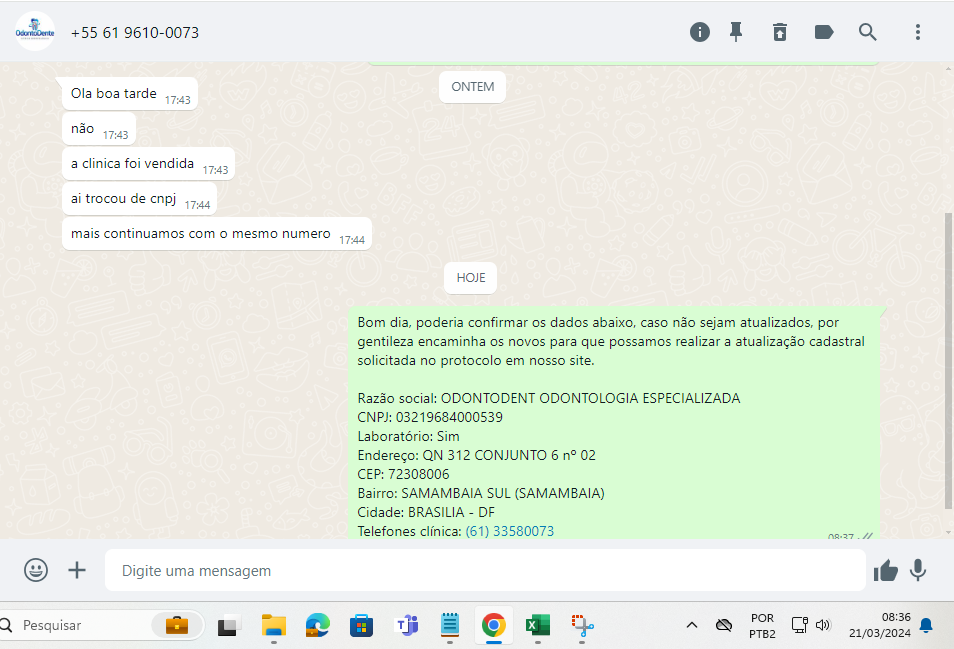Image resolution: width=954 pixels, height=649 pixels.
Task: Show hidden system tray icons
Action: [x=692, y=625]
